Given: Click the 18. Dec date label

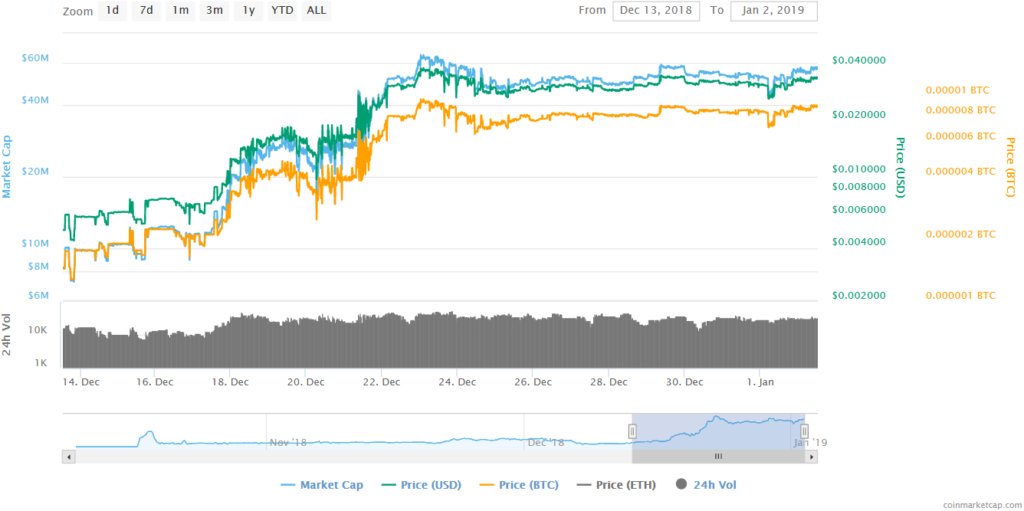Looking at the screenshot, I should pos(230,382).
